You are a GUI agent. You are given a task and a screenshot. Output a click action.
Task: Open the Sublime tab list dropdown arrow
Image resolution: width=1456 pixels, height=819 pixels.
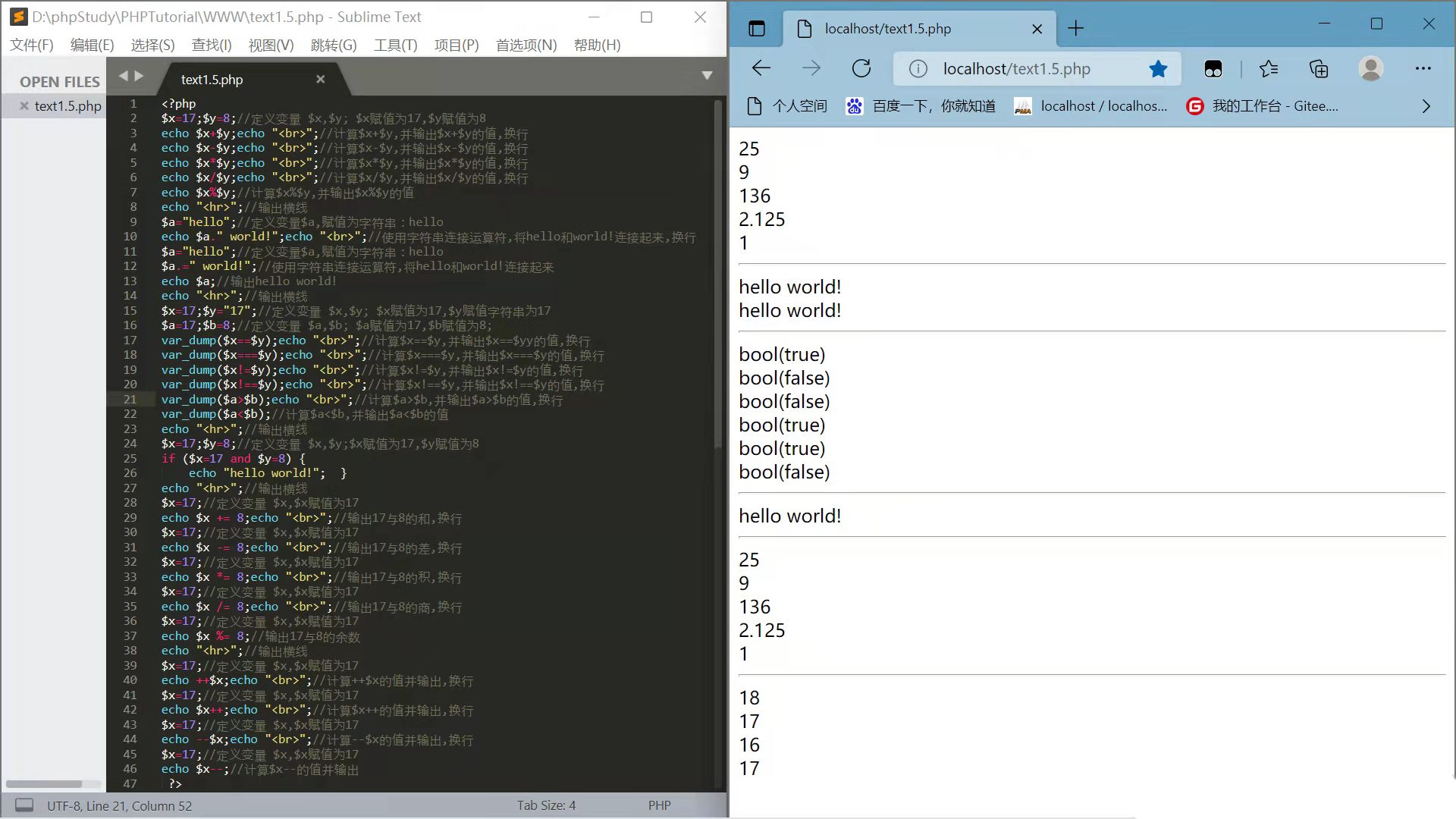pos(707,76)
